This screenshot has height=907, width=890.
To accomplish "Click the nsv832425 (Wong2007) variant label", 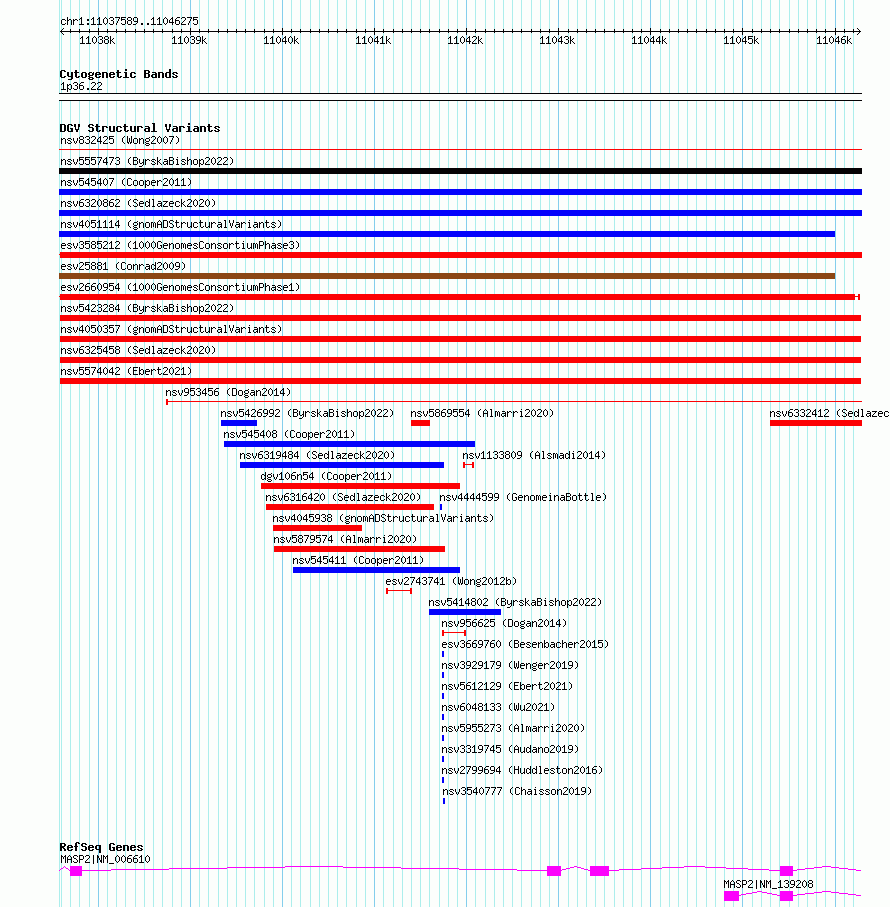I will (x=120, y=141).
